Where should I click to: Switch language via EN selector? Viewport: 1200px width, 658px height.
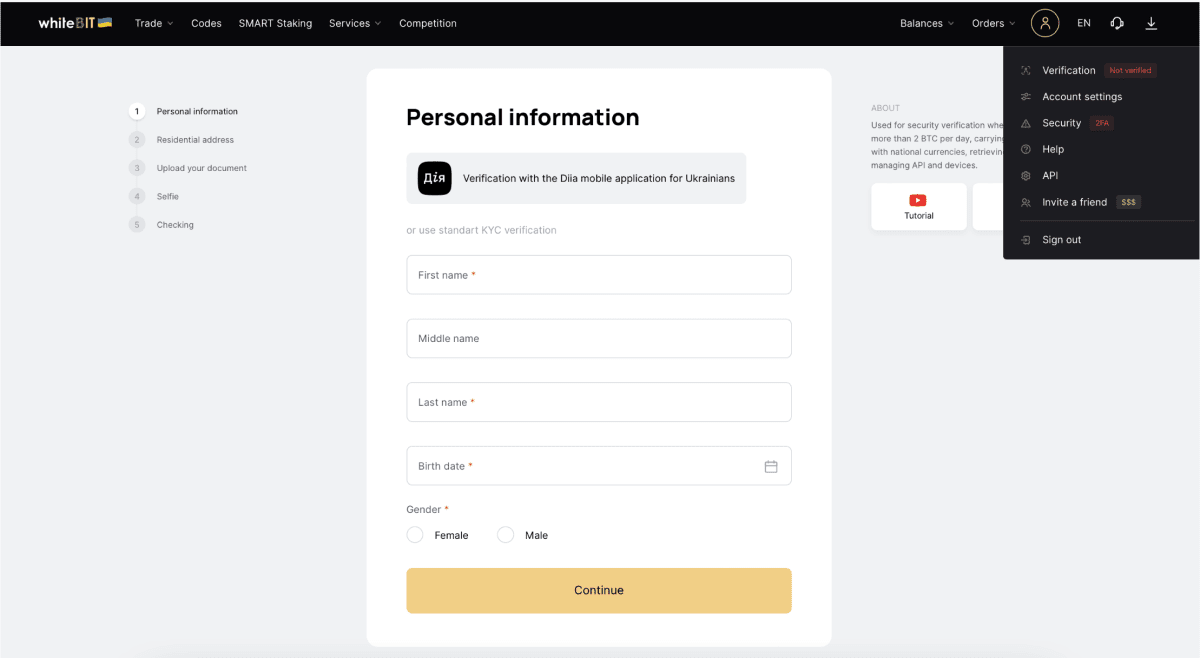(1084, 23)
